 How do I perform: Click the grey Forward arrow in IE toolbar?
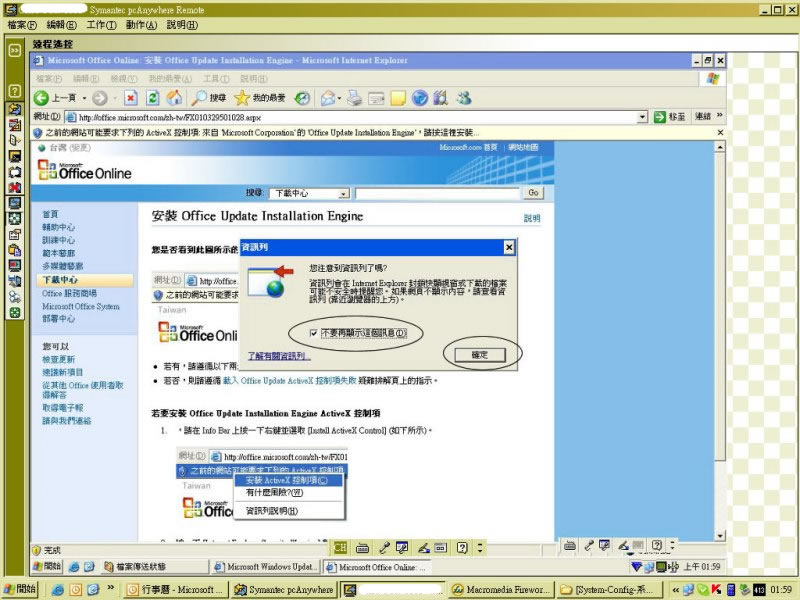tap(100, 98)
